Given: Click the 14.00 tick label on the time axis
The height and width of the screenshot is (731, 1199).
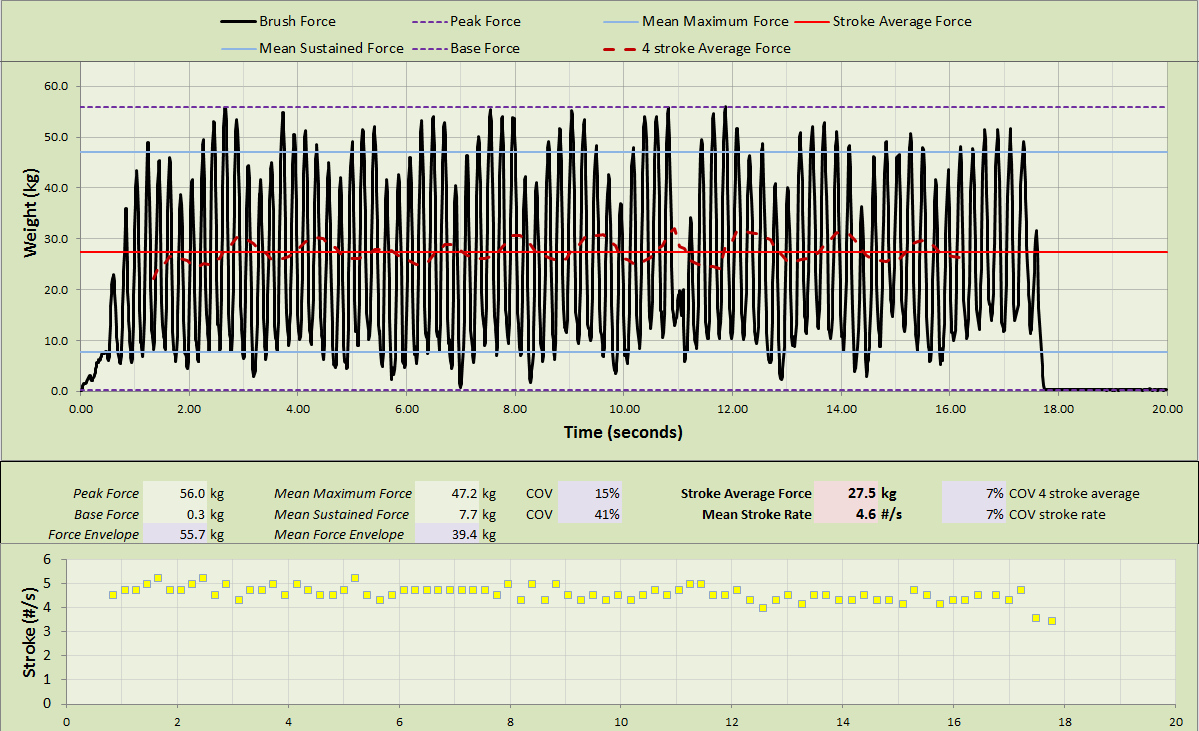Looking at the screenshot, I should [842, 409].
